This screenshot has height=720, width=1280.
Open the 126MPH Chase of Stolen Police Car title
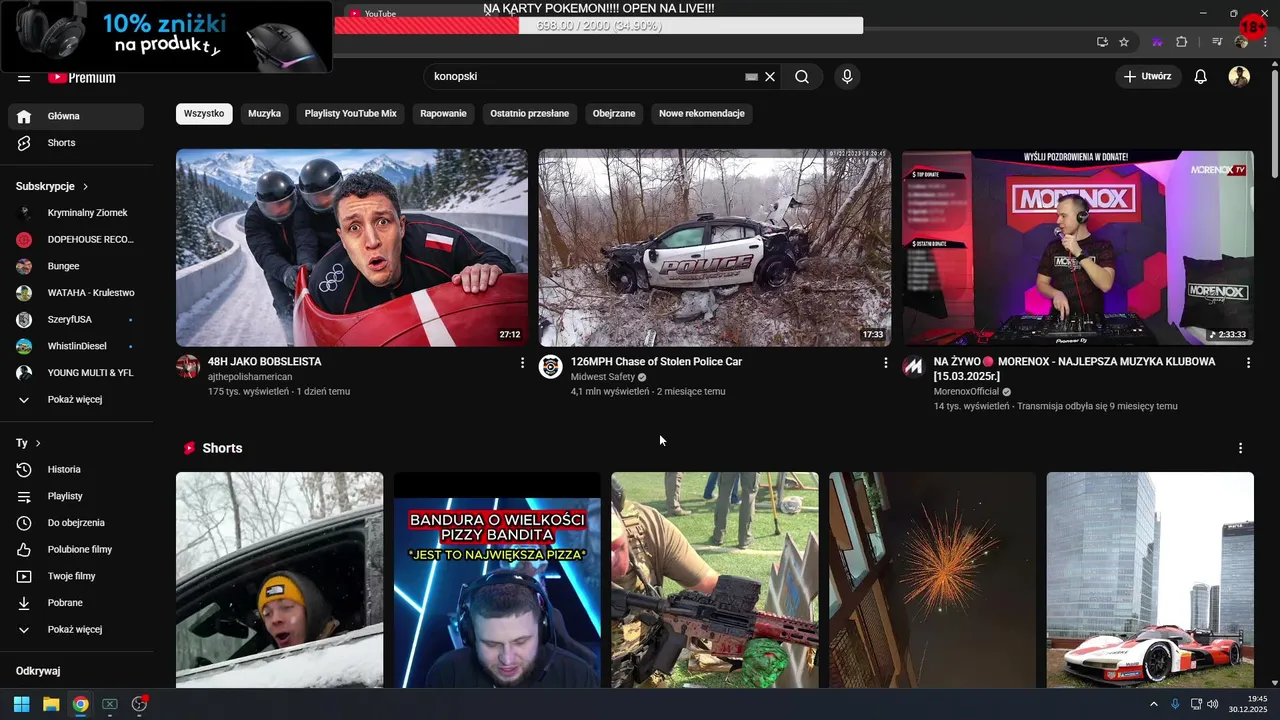(656, 362)
